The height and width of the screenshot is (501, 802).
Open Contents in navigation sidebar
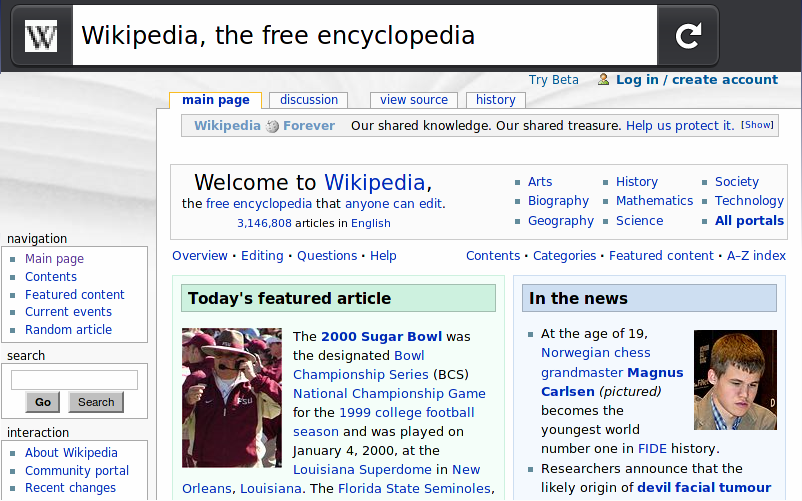tap(51, 277)
